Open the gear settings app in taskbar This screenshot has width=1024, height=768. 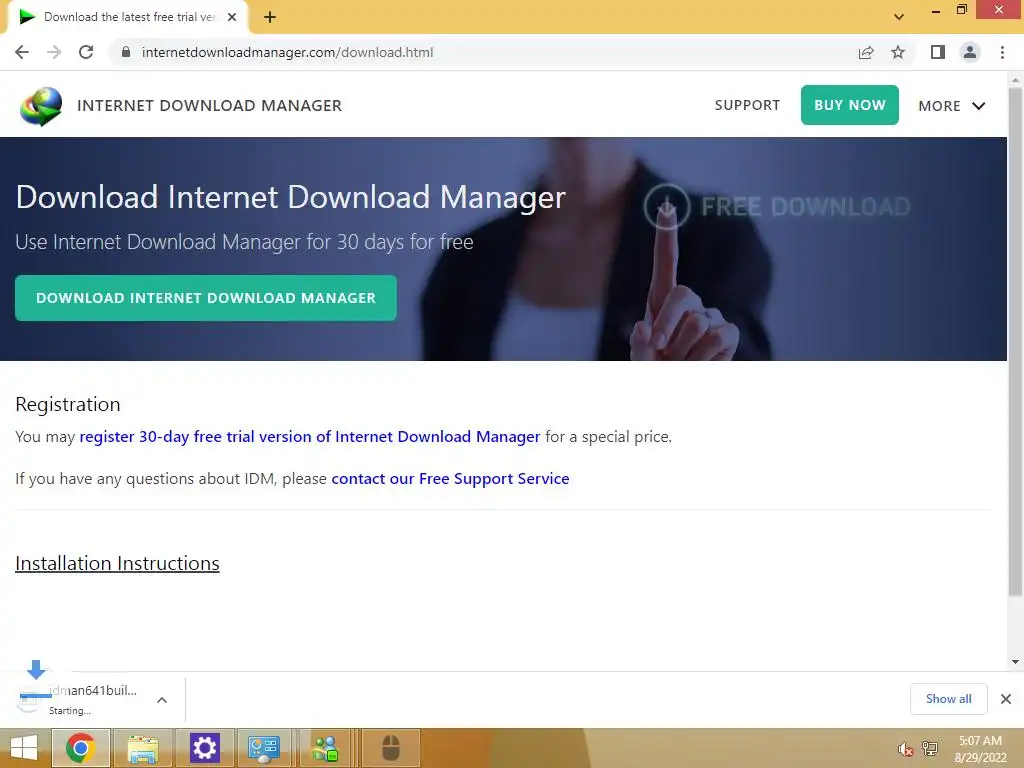pyautogui.click(x=204, y=748)
